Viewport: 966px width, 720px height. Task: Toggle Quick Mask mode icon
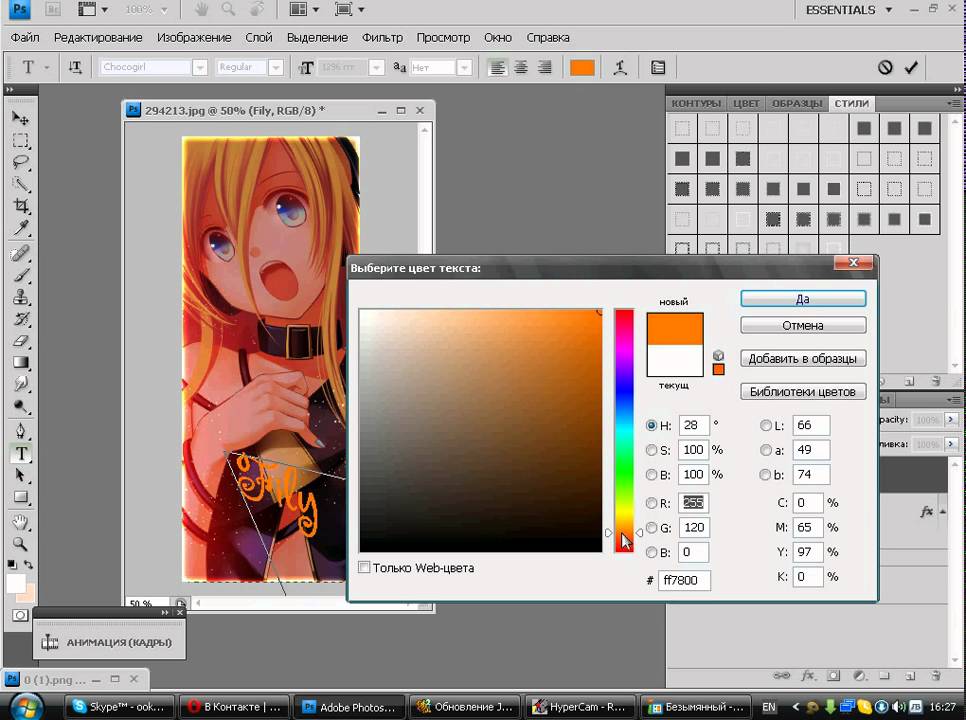pos(20,615)
